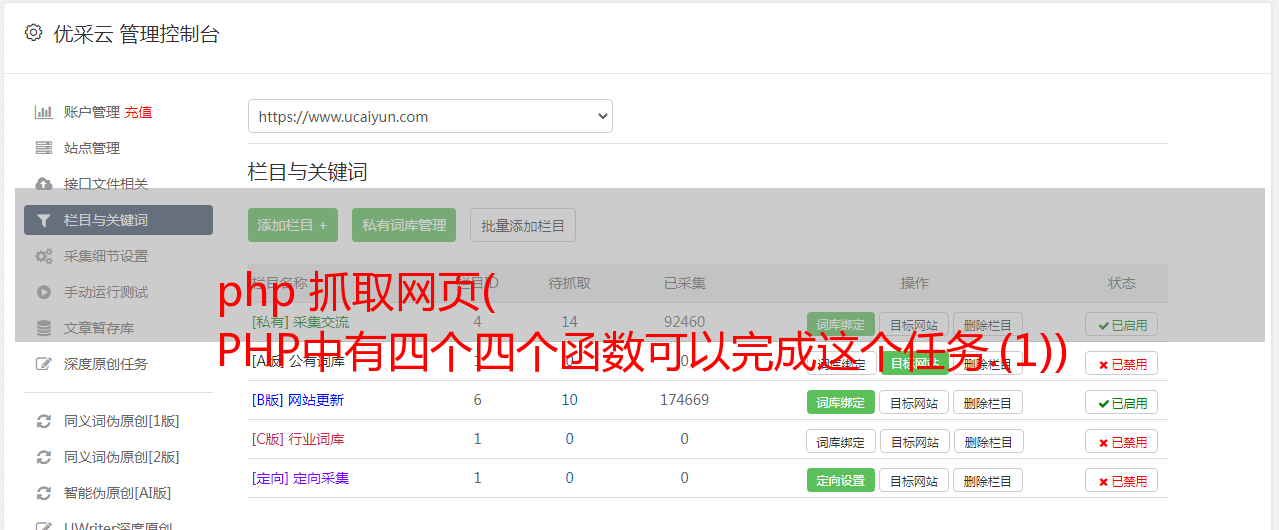Click the database icon of 文章暂存库
This screenshot has width=1279, height=530.
coord(44,328)
